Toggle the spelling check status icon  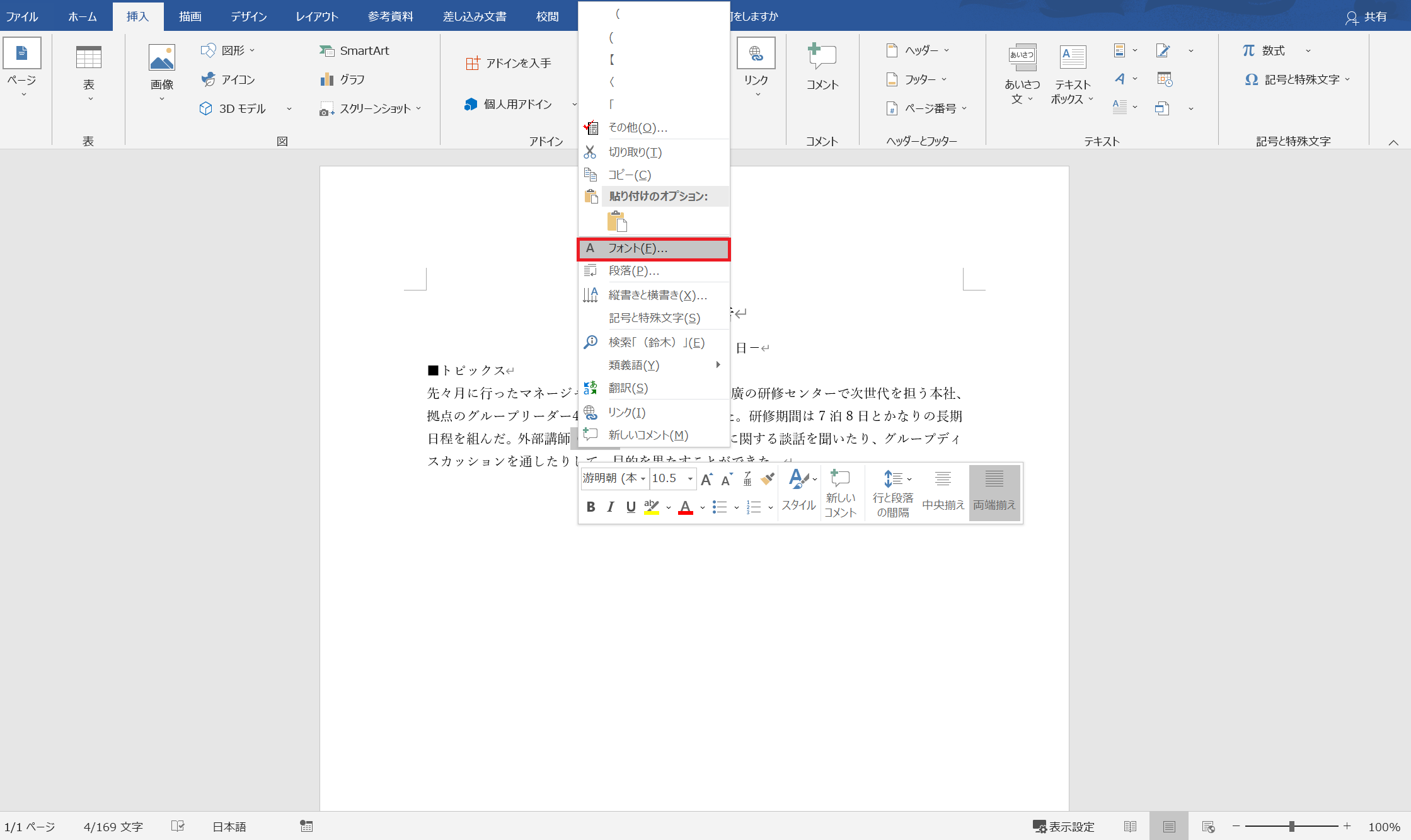(178, 826)
